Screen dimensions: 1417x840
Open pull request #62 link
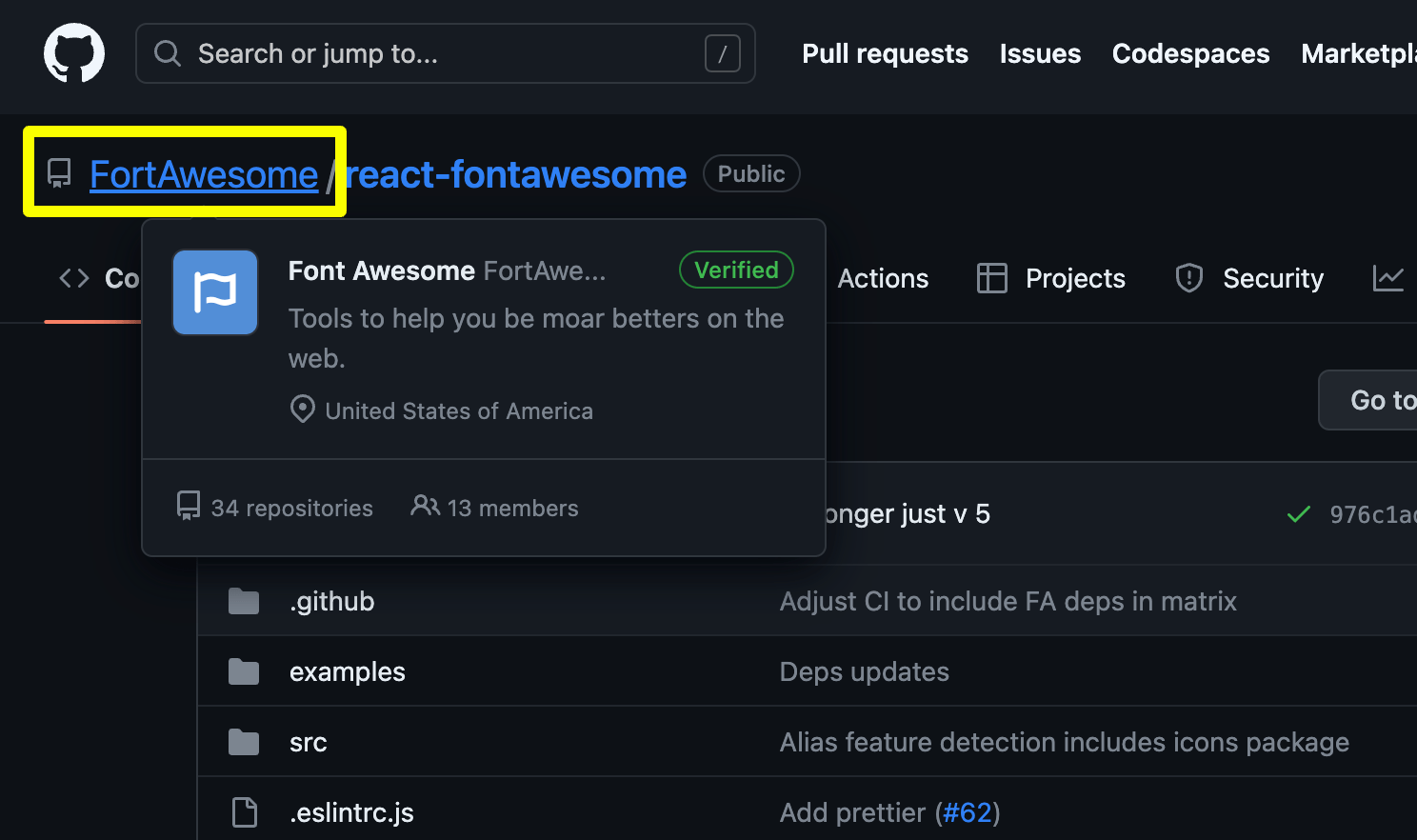point(968,812)
